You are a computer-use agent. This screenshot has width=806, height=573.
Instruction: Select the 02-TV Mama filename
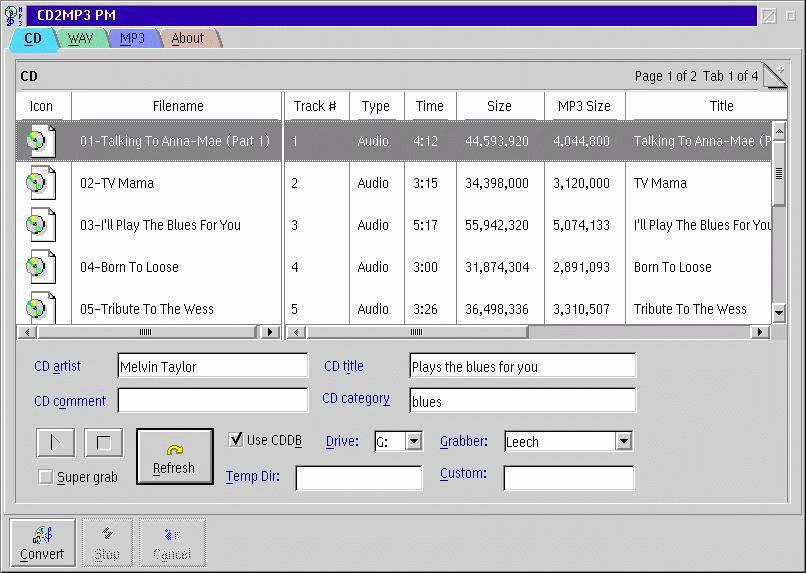(x=117, y=183)
